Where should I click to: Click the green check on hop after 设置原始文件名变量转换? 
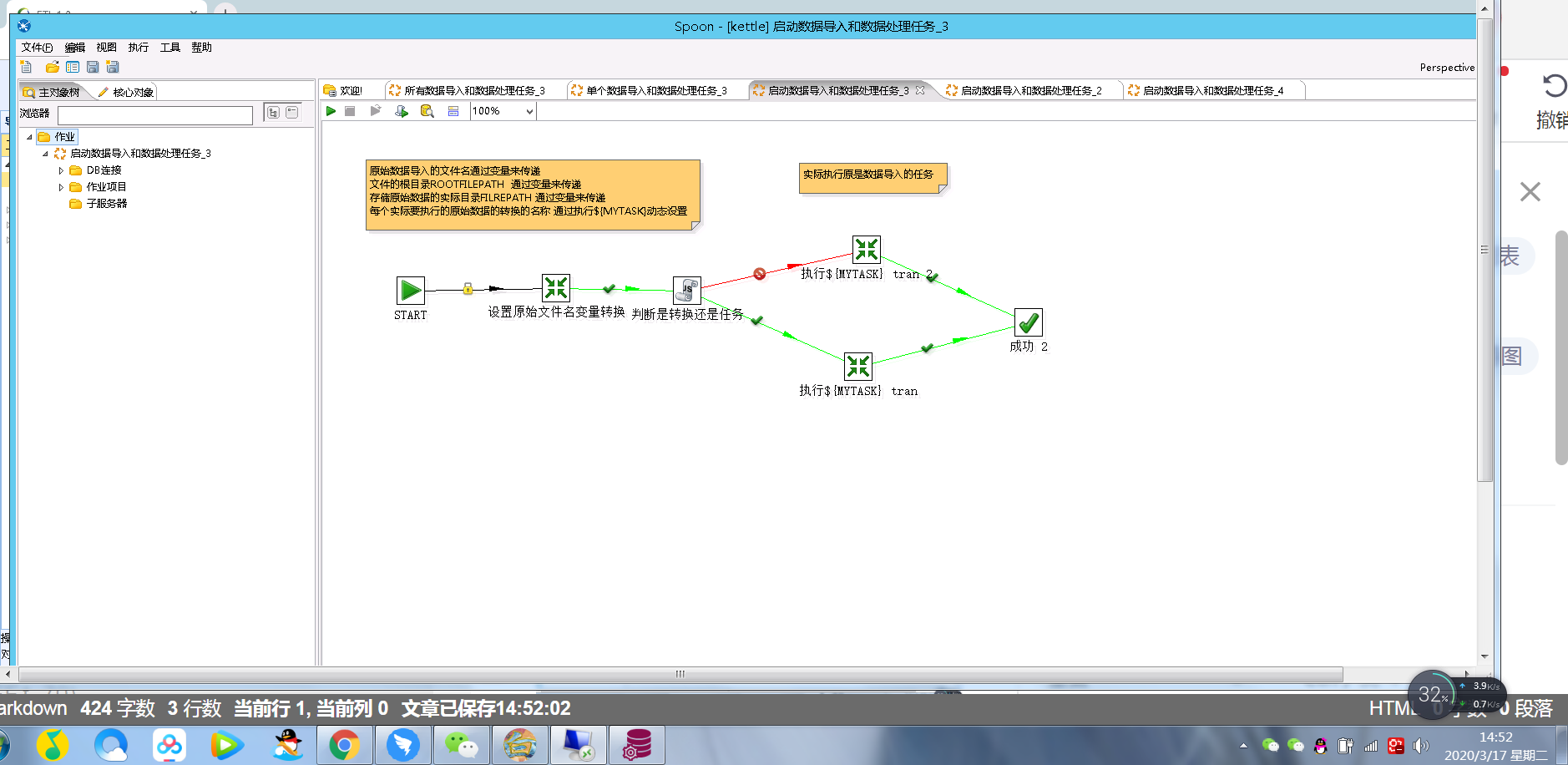coord(609,289)
